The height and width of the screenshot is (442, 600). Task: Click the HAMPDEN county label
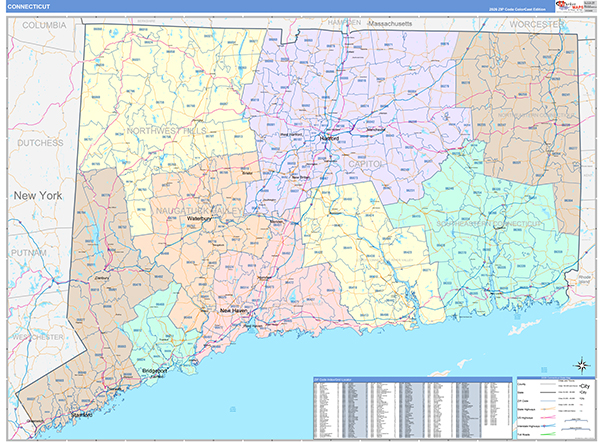(x=344, y=23)
